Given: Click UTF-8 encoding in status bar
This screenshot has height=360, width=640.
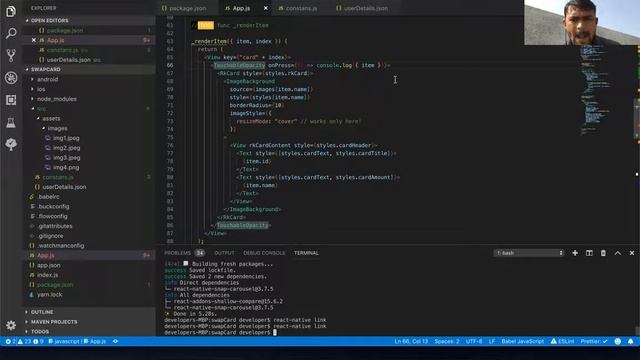Looking at the screenshot, I should coord(474,341).
